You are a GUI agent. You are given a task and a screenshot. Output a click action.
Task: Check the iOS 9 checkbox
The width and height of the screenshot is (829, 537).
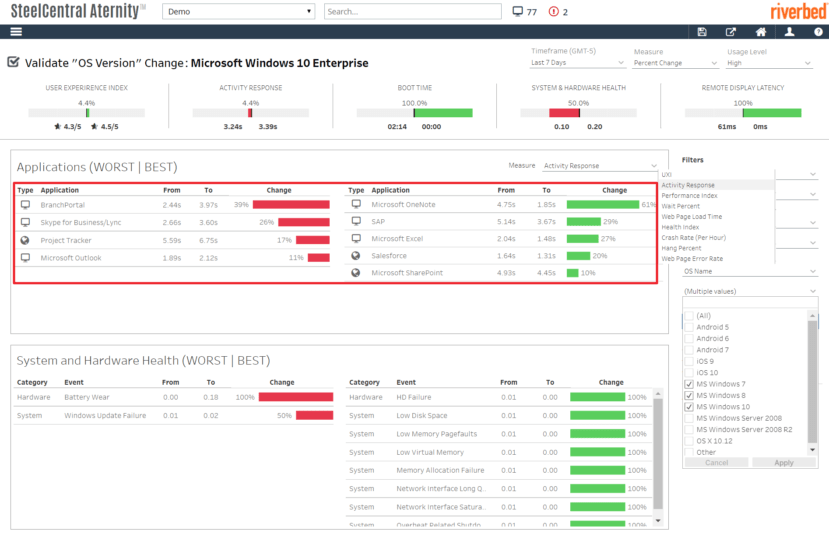coord(689,361)
